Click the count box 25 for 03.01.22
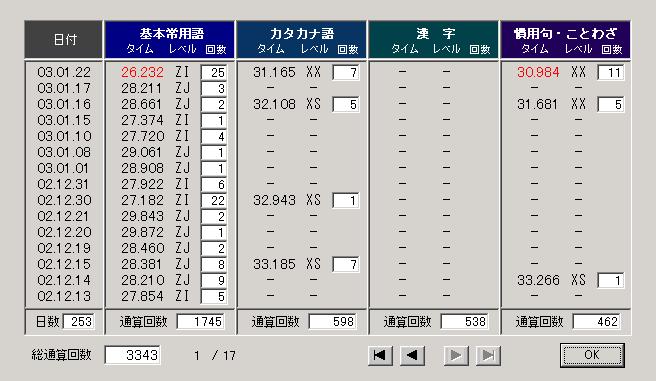656x381 pixels. (x=214, y=72)
